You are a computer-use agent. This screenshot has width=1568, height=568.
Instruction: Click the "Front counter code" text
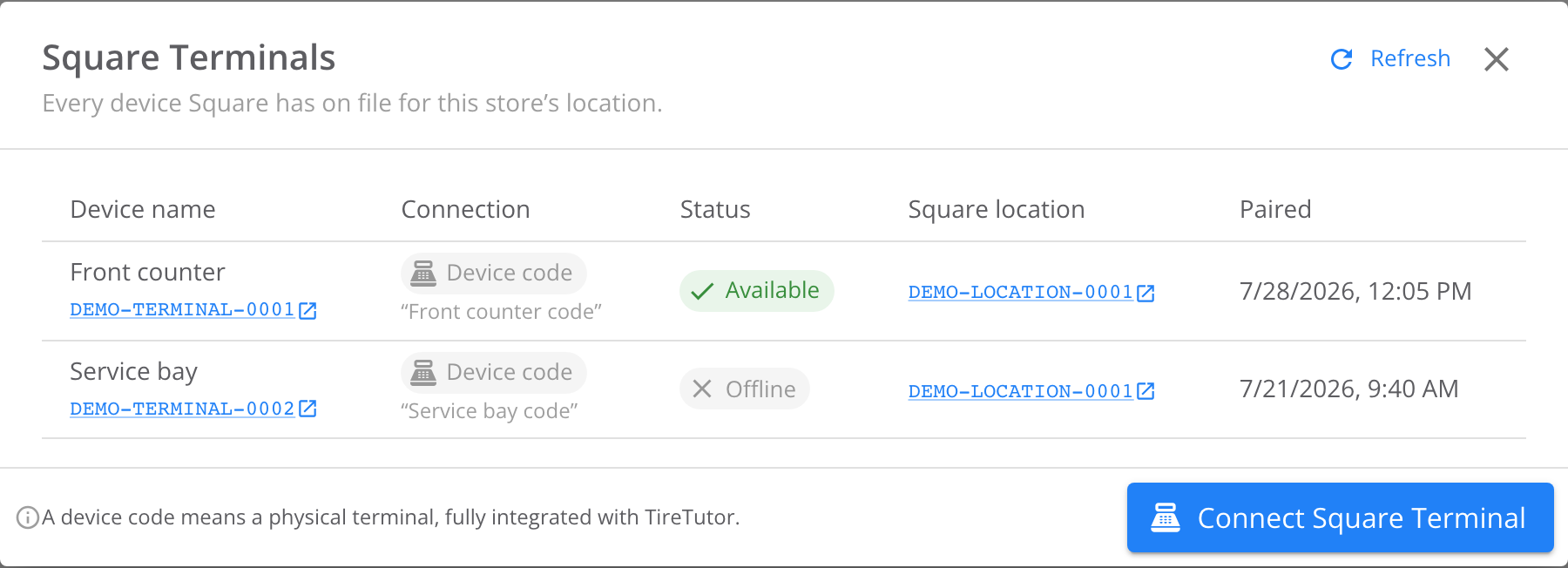coord(502,312)
